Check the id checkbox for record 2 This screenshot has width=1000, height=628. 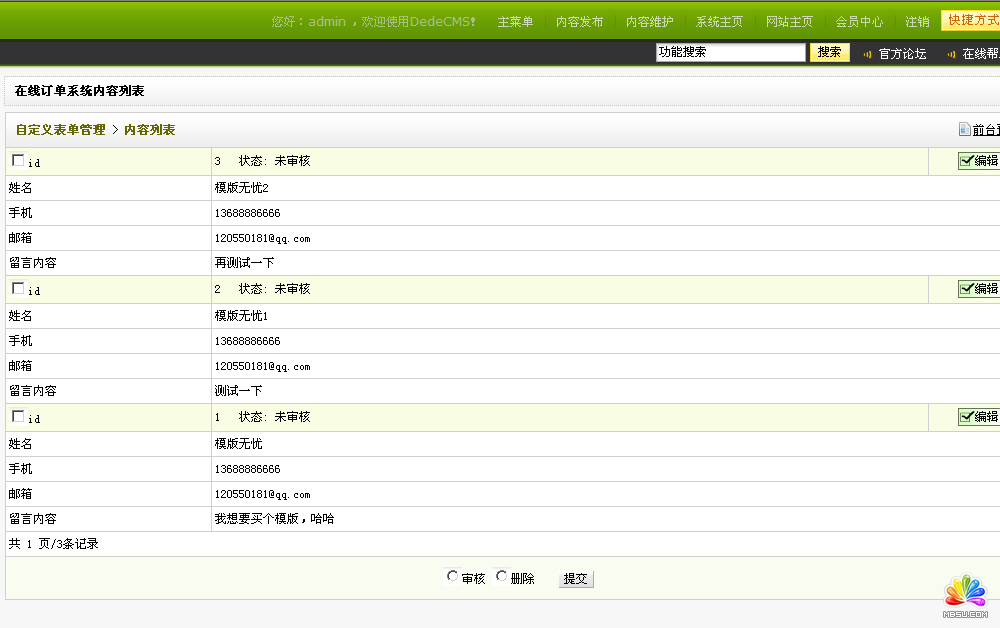[x=18, y=288]
